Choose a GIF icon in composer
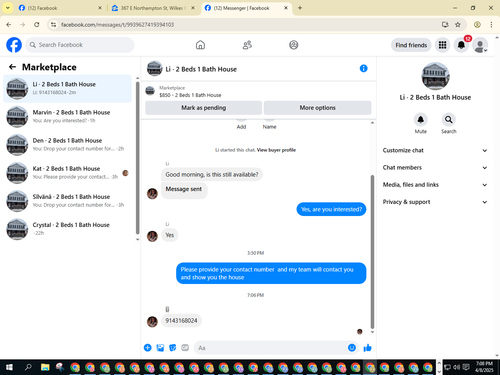 pyautogui.click(x=185, y=348)
